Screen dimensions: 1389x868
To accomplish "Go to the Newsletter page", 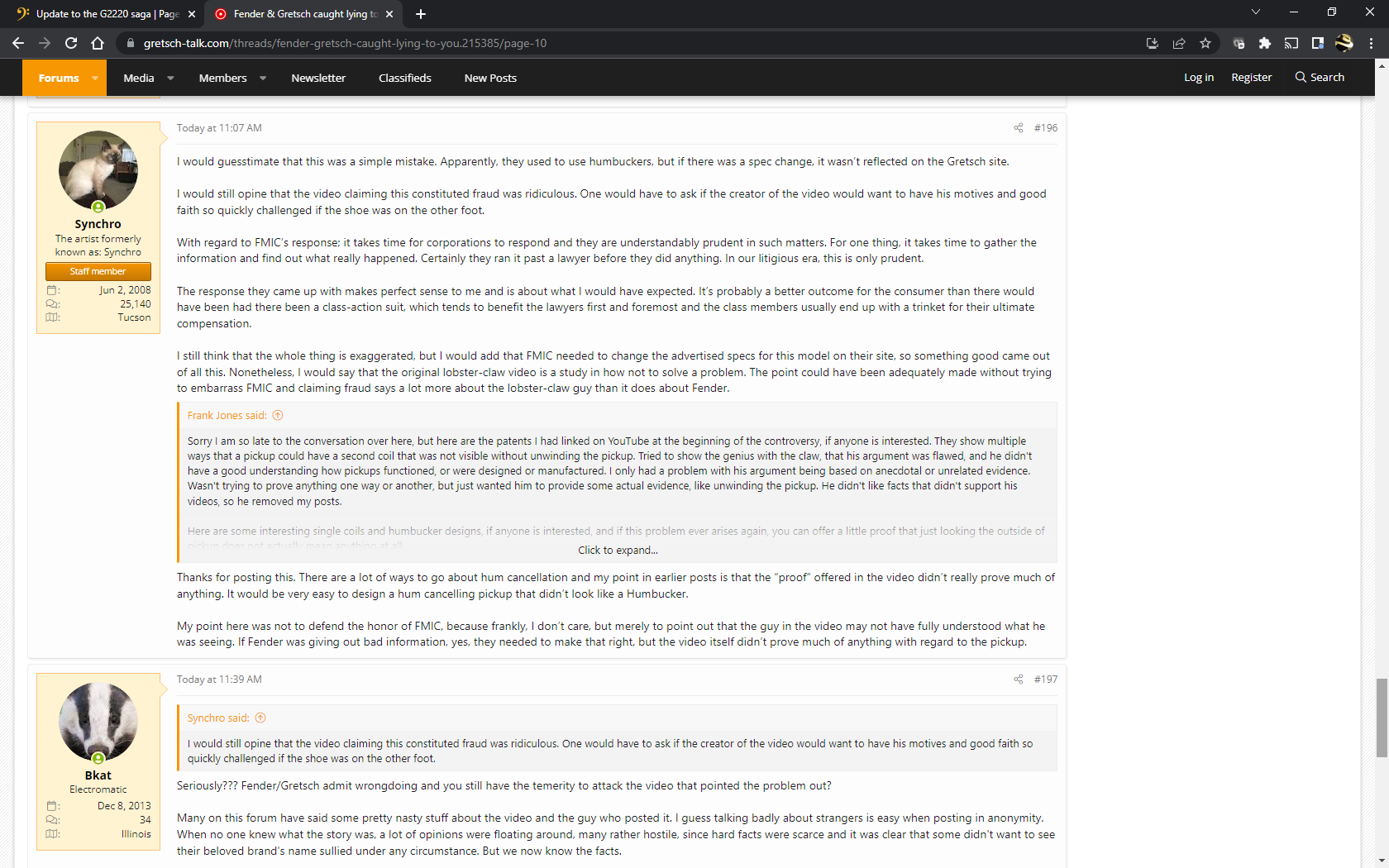I will coord(318,79).
